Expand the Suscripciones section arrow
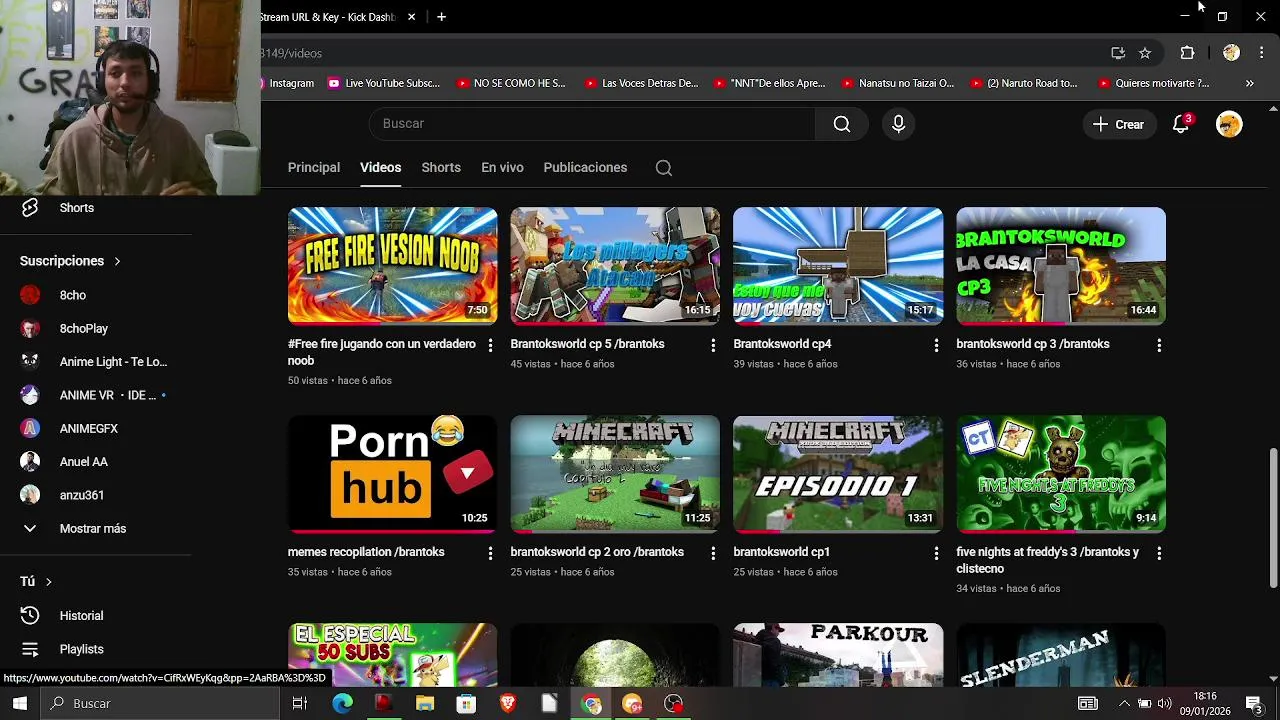The width and height of the screenshot is (1280, 720). point(117,261)
